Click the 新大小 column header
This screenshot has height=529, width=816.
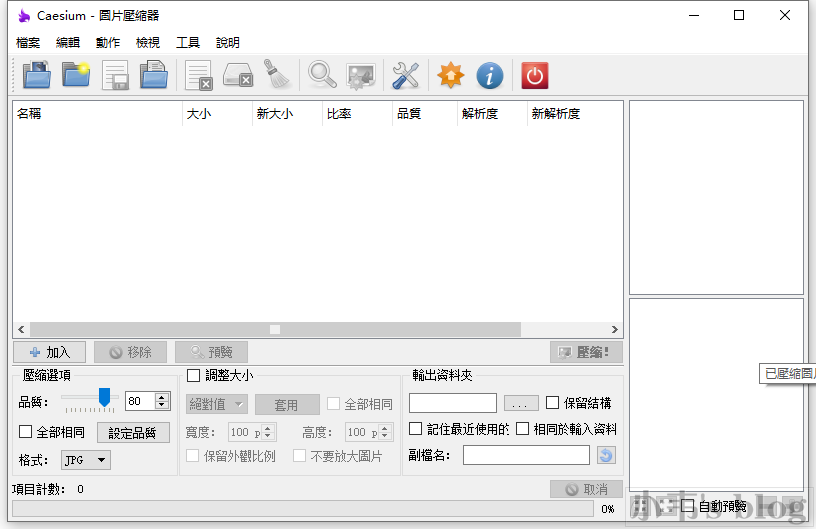pyautogui.click(x=287, y=113)
